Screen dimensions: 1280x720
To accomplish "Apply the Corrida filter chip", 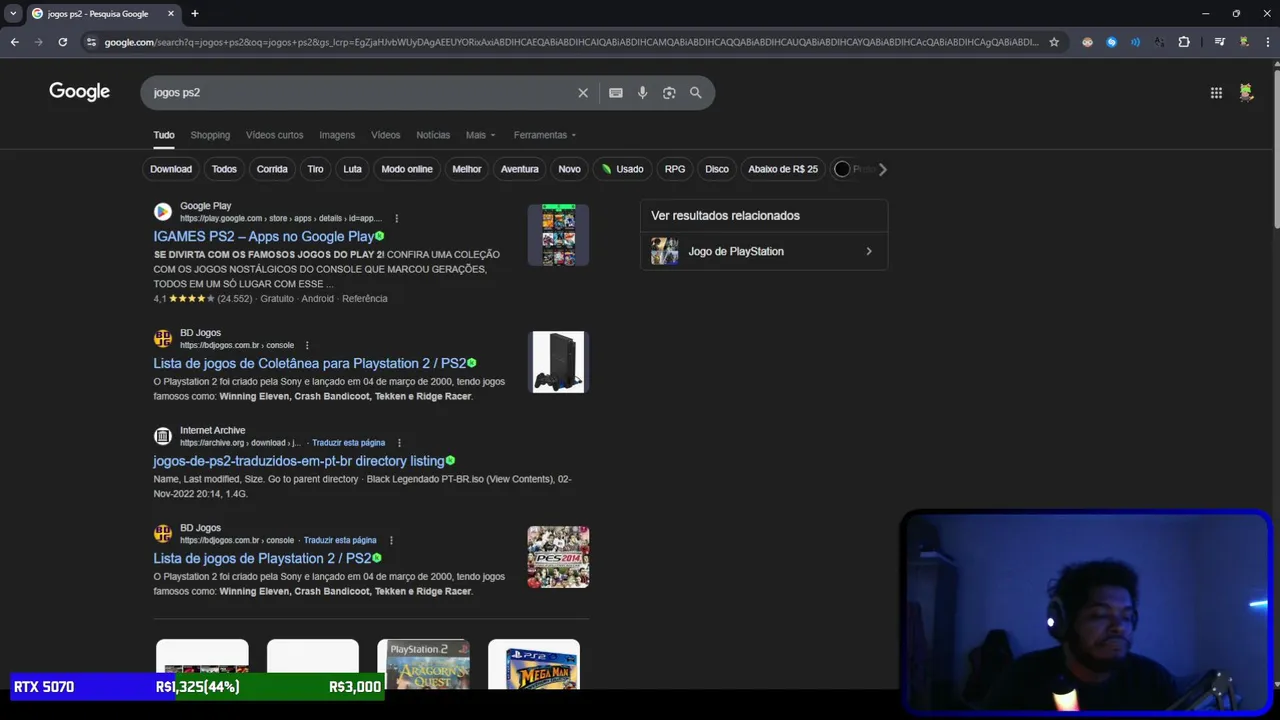I will coord(272,169).
